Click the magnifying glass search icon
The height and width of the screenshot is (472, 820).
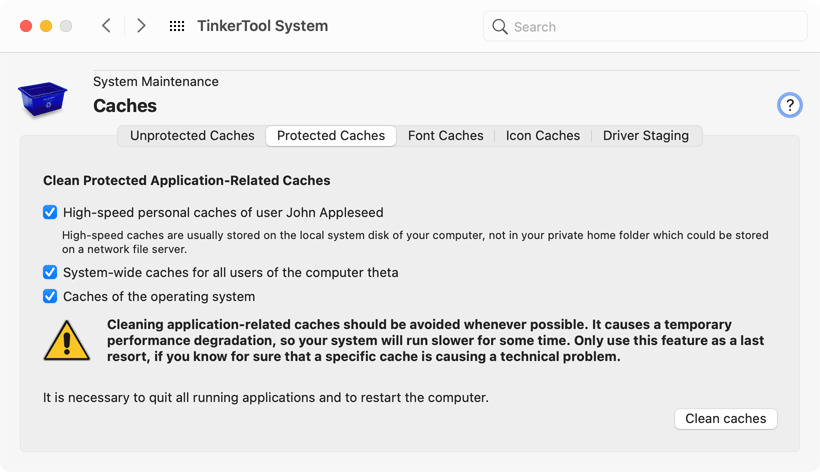499,27
